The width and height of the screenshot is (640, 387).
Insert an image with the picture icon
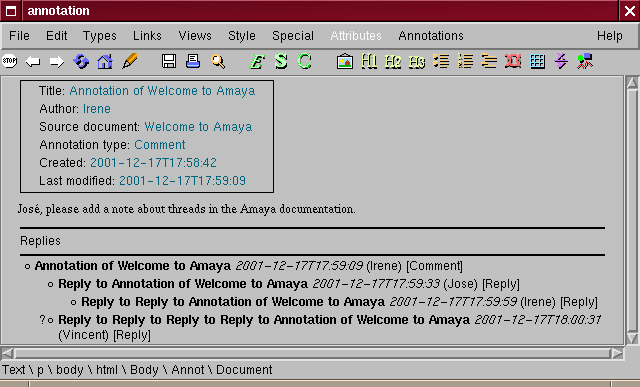click(345, 62)
